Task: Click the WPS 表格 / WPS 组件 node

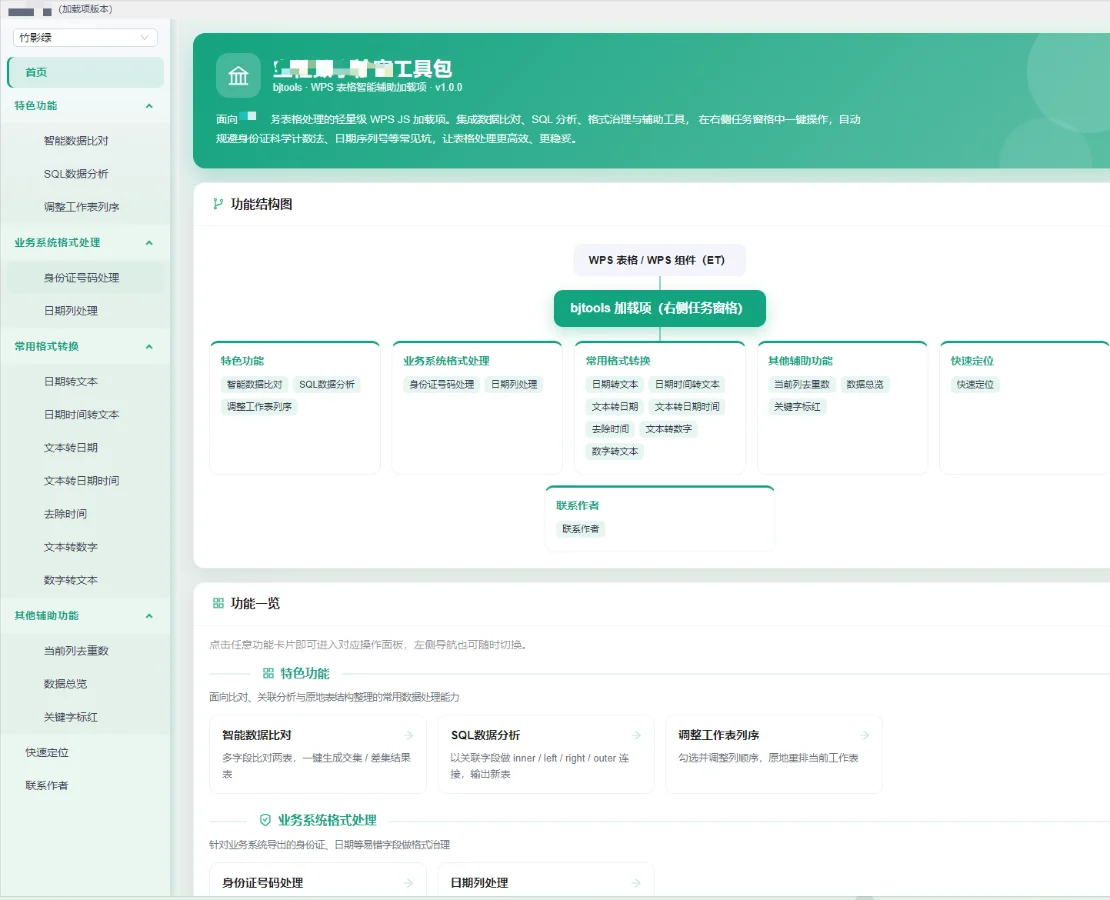Action: [x=660, y=260]
